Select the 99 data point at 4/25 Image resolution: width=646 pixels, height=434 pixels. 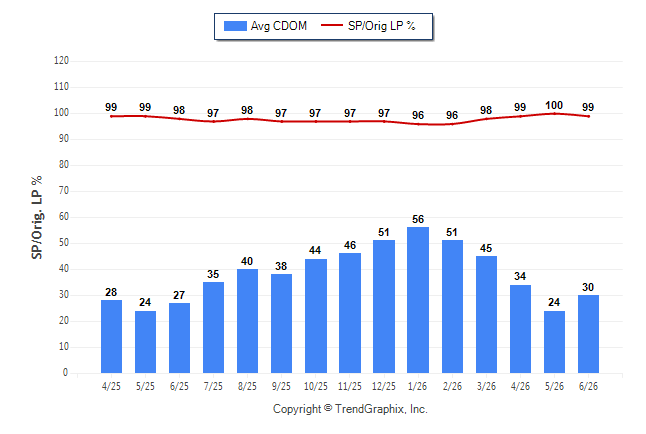[111, 116]
